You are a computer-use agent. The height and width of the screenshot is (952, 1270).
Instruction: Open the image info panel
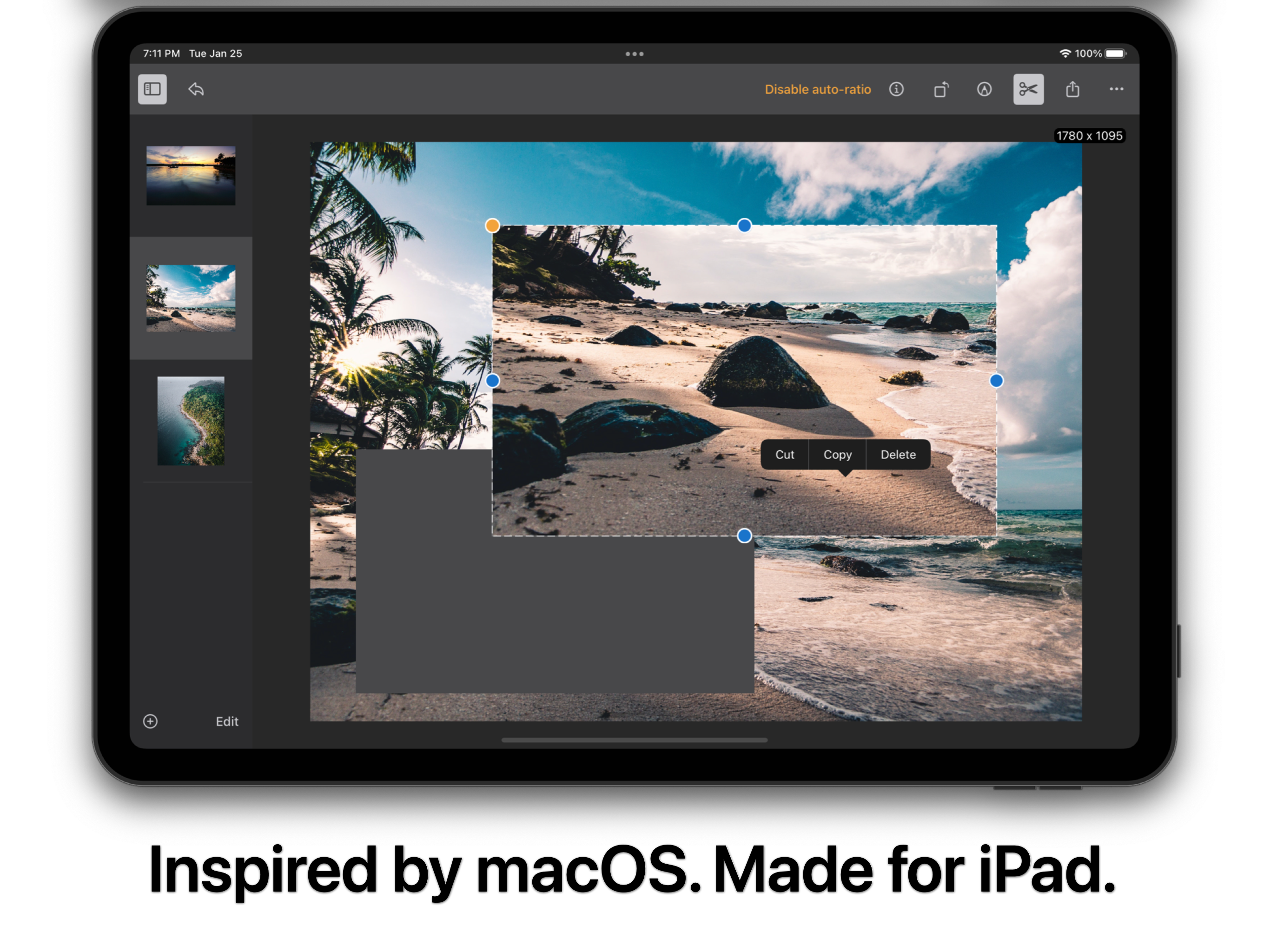click(896, 89)
